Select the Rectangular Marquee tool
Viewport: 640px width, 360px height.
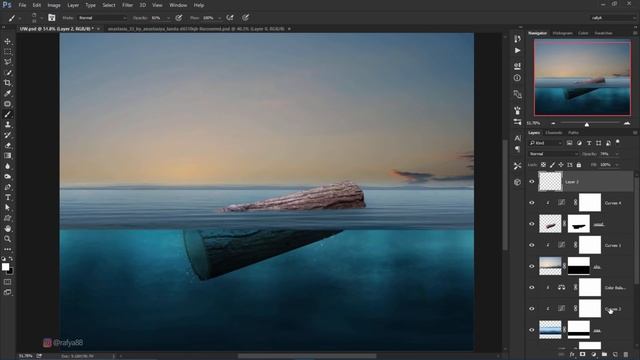tap(7, 52)
